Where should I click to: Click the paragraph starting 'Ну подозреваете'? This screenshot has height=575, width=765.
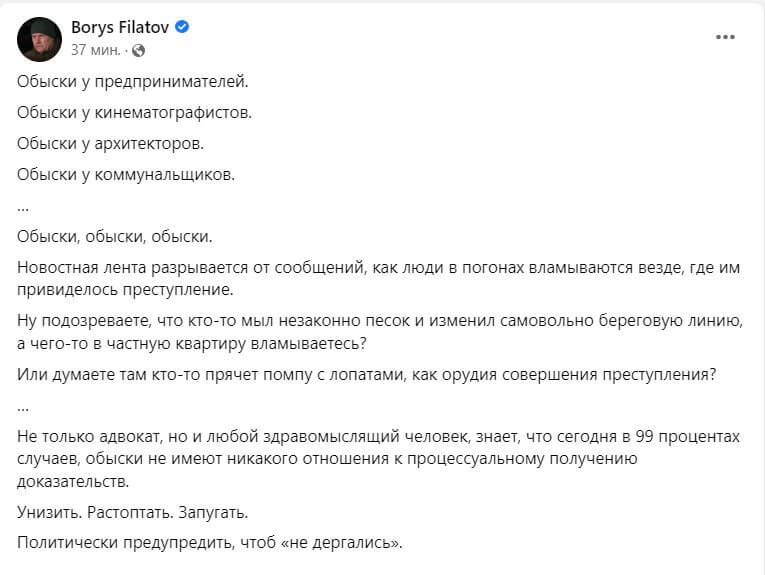(380, 332)
